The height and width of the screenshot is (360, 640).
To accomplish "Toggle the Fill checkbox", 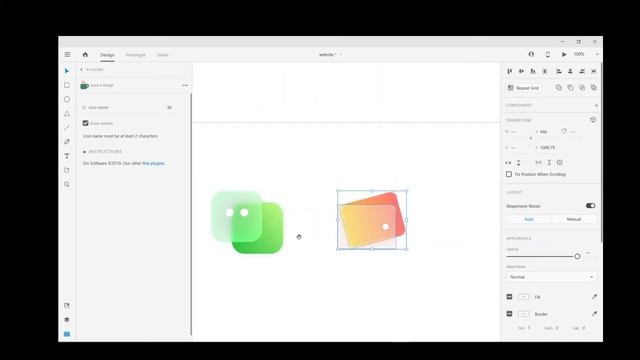I will 509,297.
